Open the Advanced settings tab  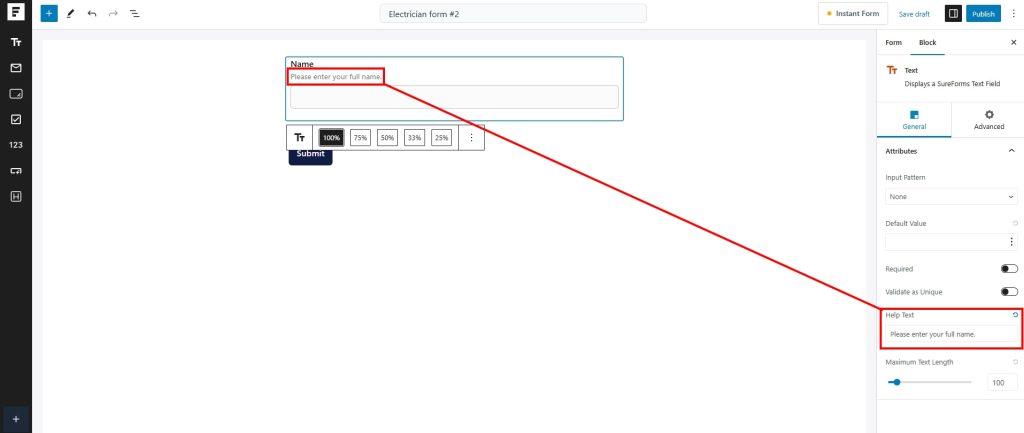coord(989,120)
